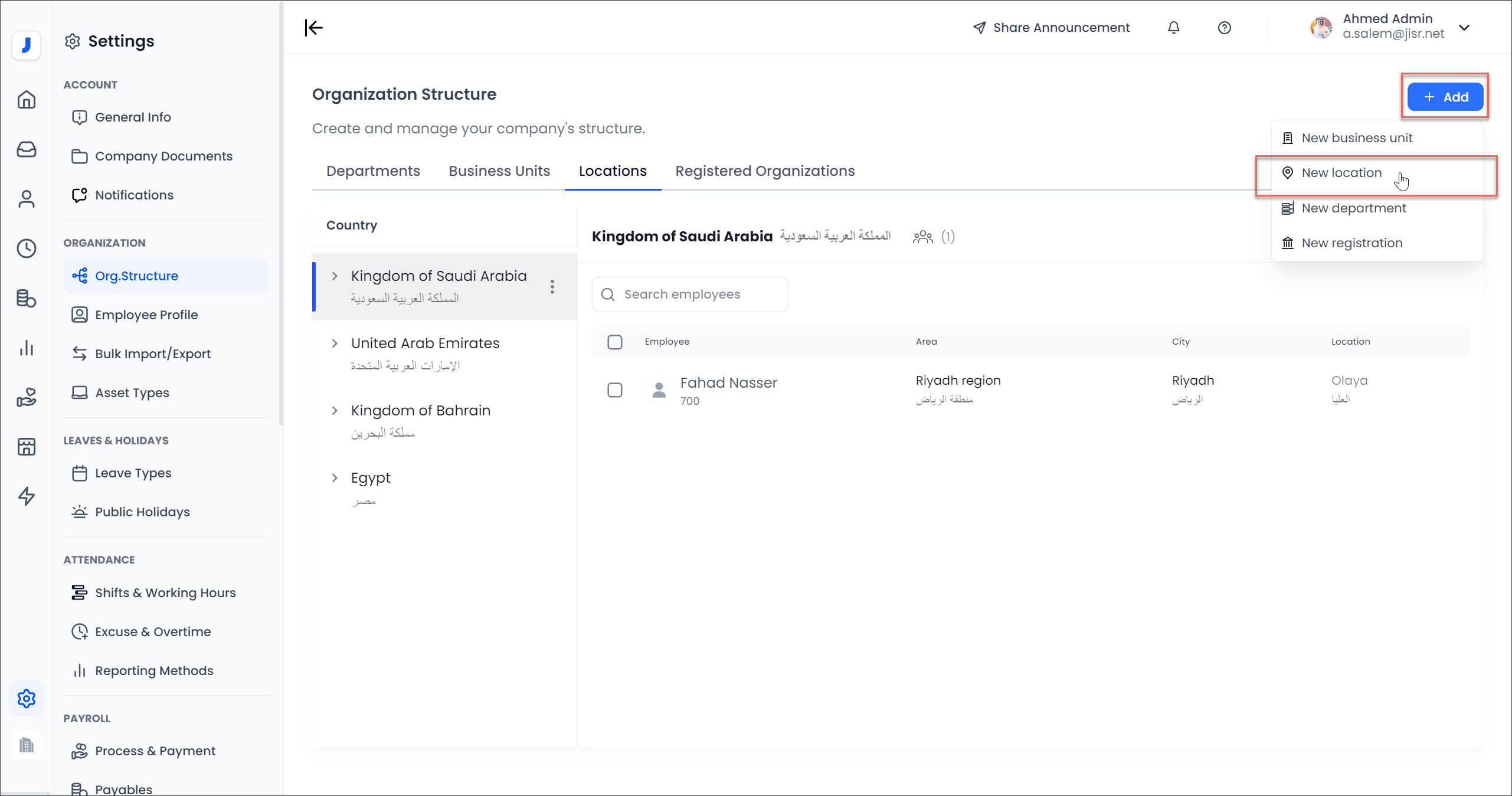Open the help question mark icon
The width and height of the screenshot is (1512, 796).
[x=1224, y=28]
